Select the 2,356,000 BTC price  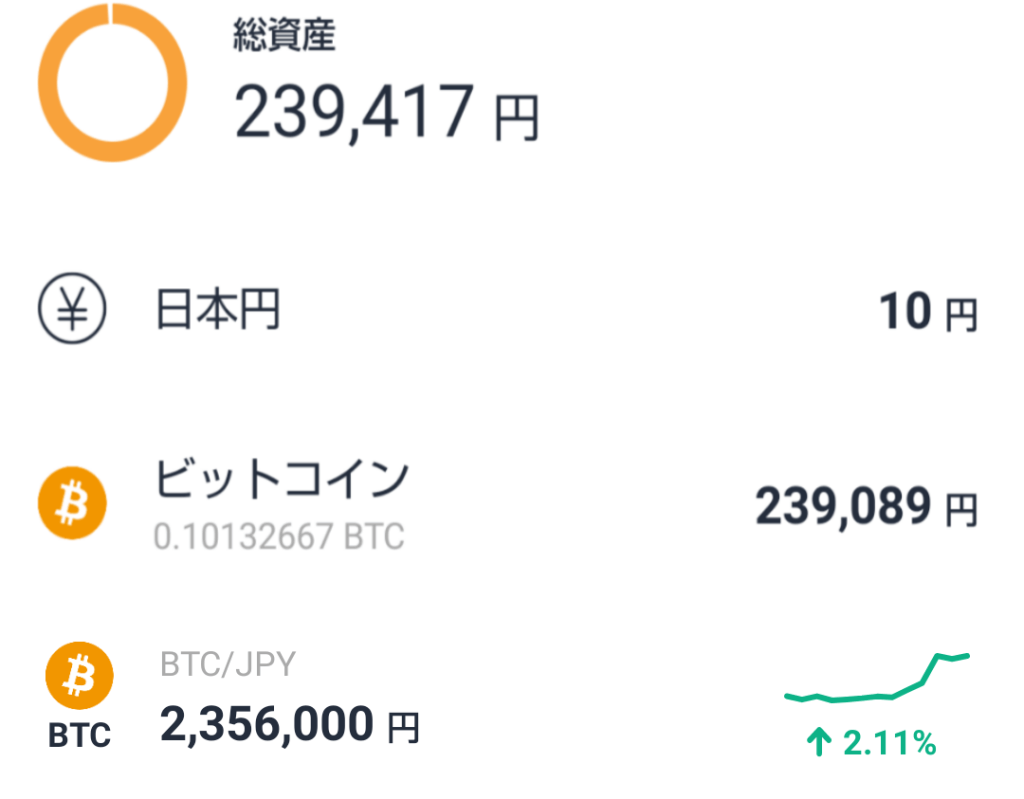point(267,724)
